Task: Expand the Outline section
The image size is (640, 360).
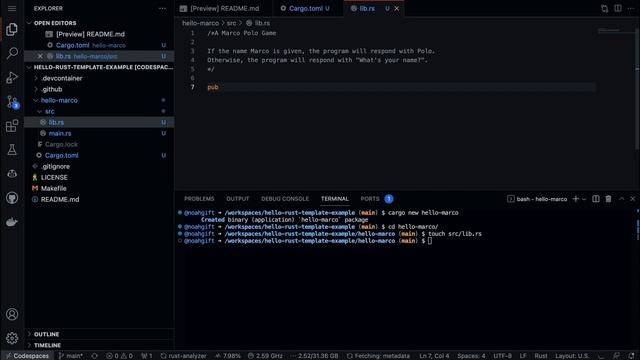Action: pyautogui.click(x=99, y=334)
